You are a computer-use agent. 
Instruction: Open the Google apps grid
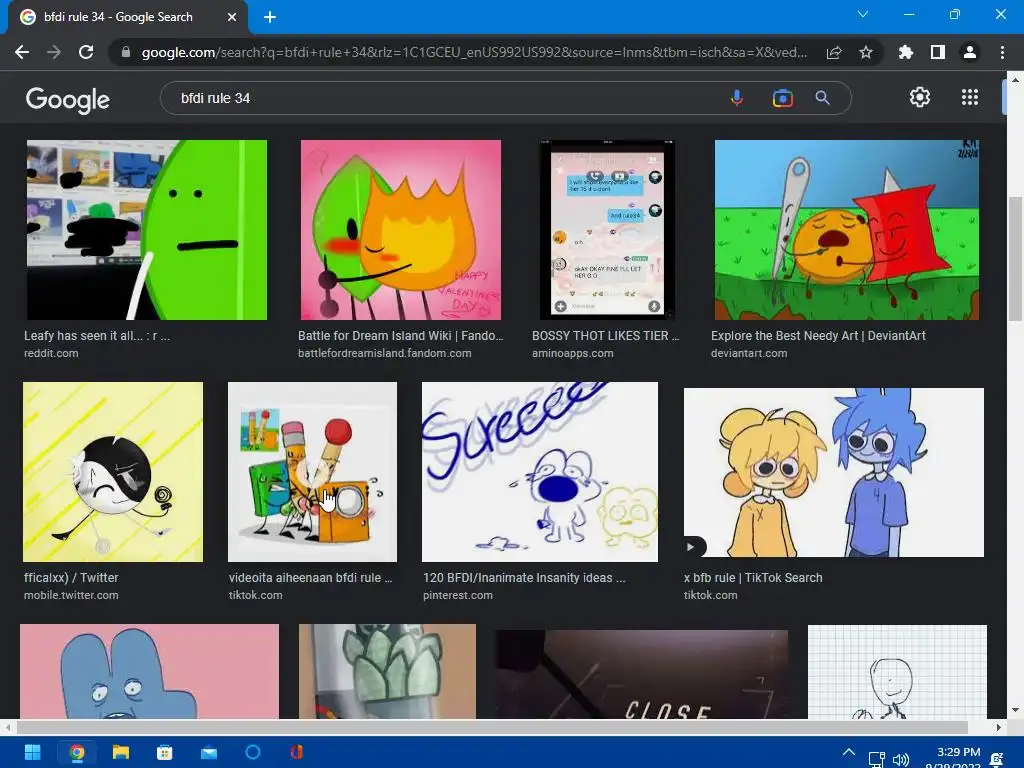[970, 97]
